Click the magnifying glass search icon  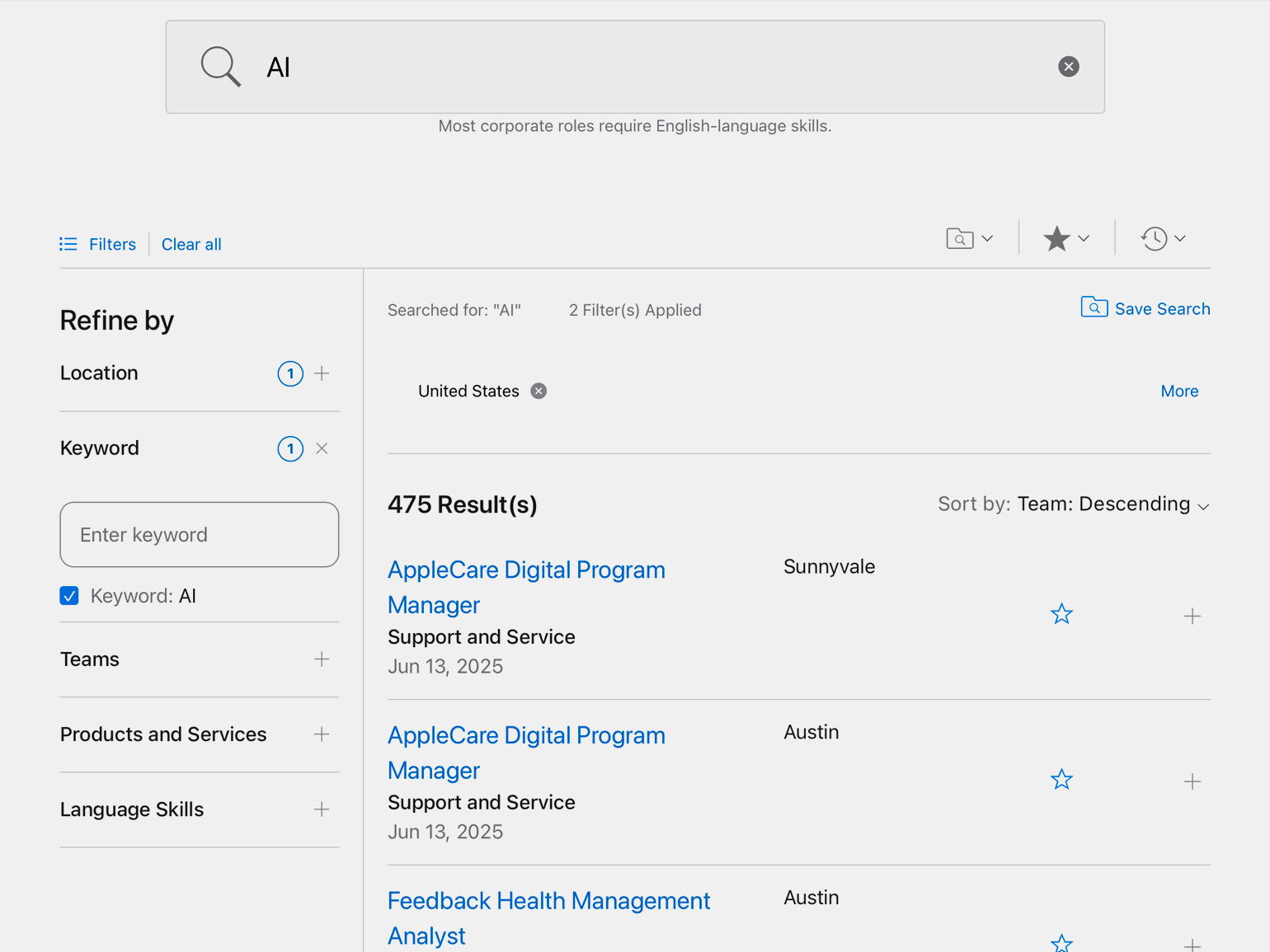pos(221,67)
